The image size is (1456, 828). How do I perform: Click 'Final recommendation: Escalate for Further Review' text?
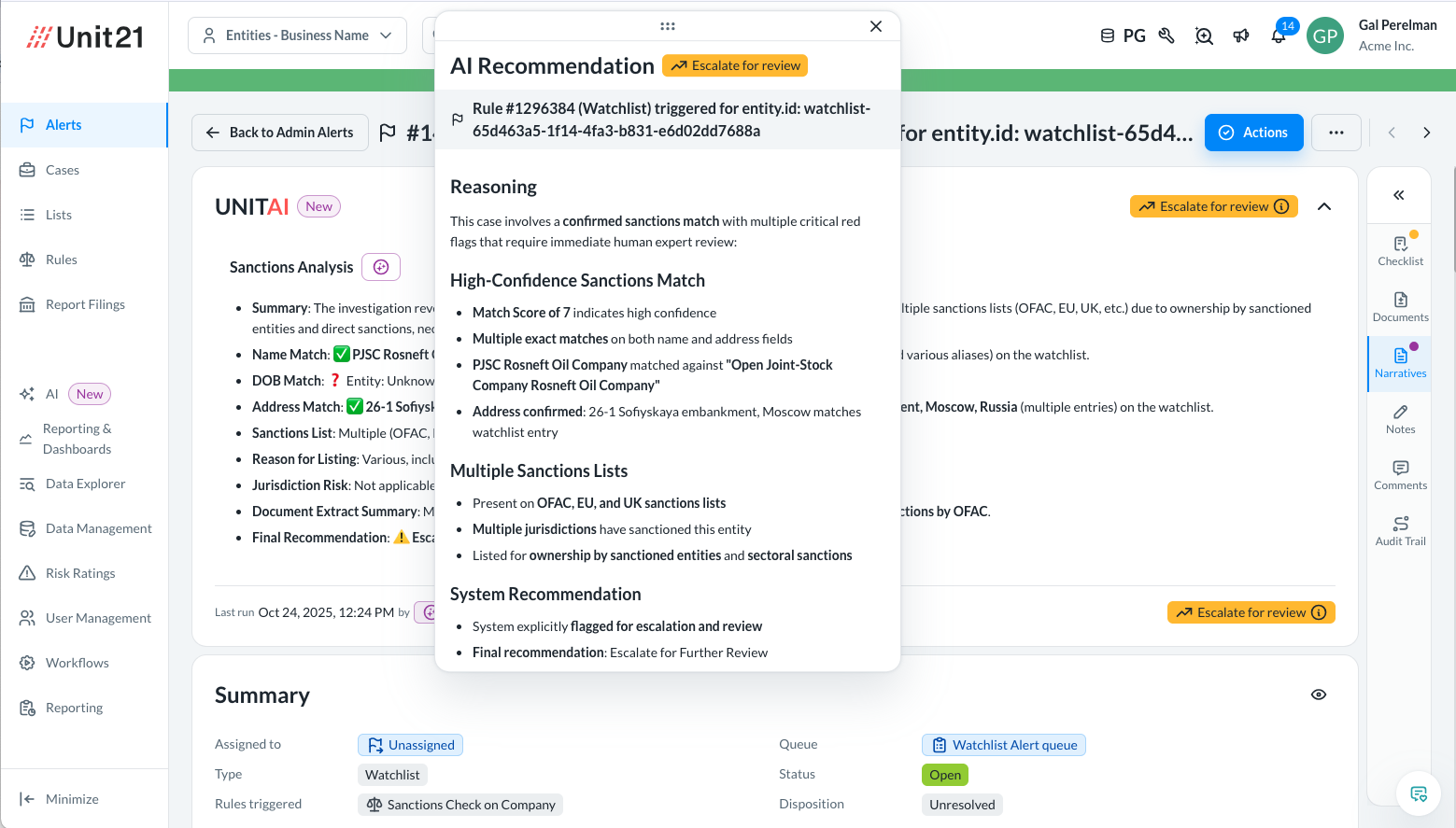point(620,653)
